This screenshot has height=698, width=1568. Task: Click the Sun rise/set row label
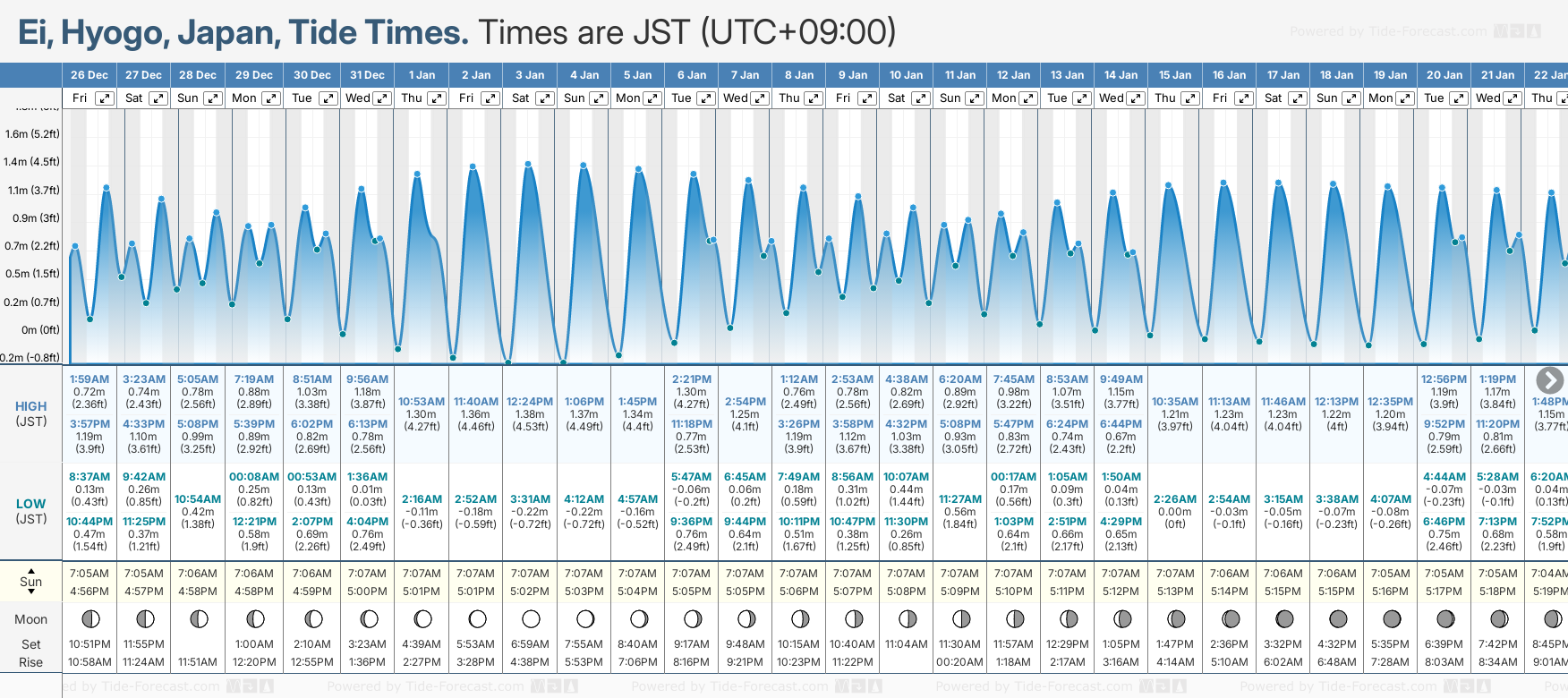tap(31, 582)
